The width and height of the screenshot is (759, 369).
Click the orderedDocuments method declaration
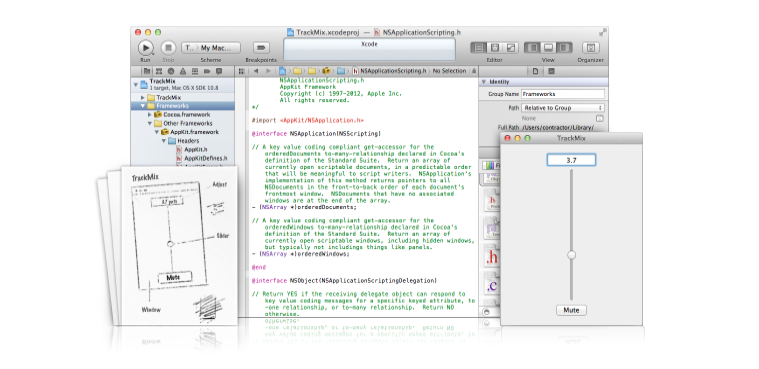coord(304,207)
